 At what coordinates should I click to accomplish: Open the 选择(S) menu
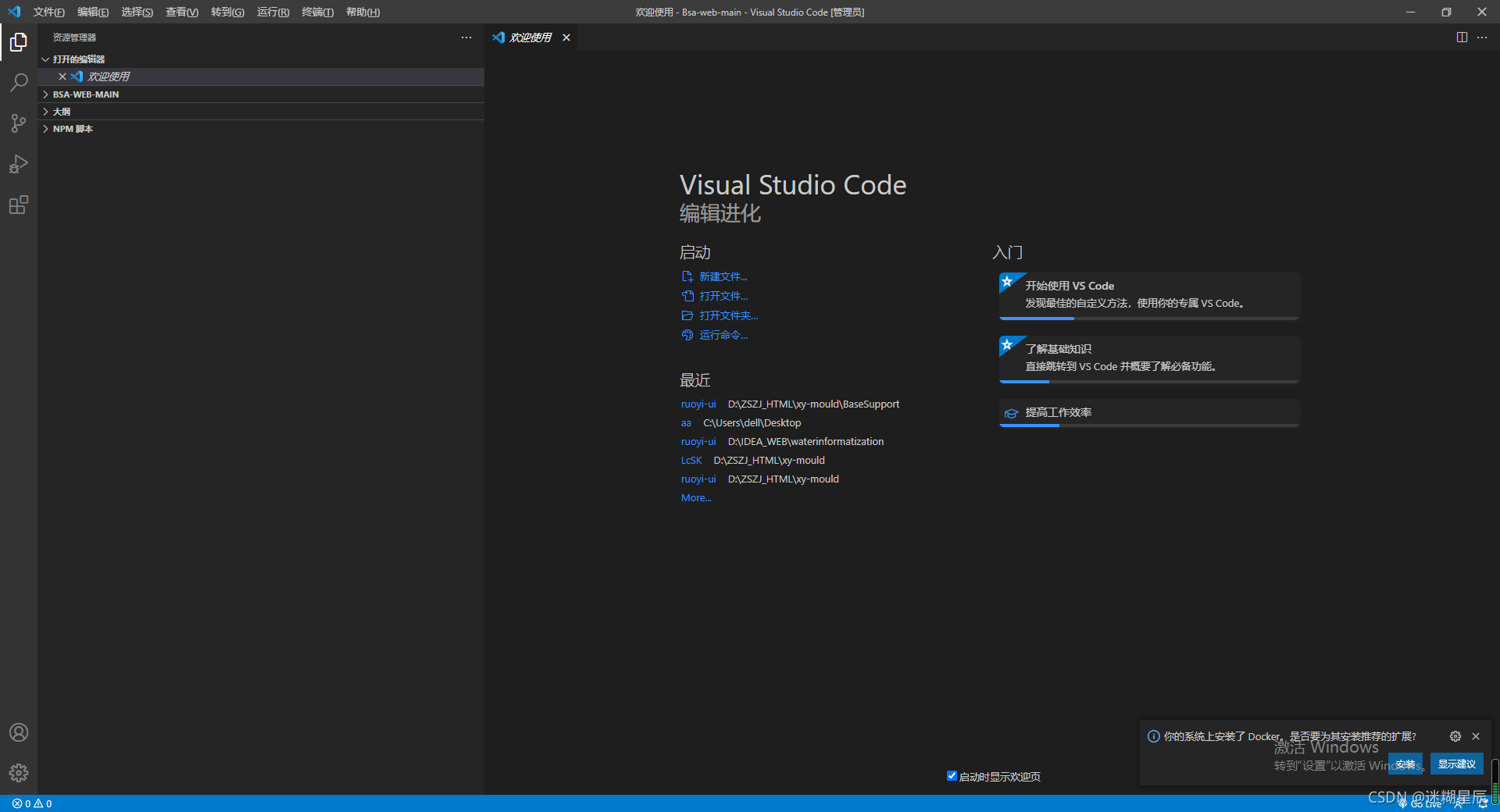pyautogui.click(x=137, y=12)
